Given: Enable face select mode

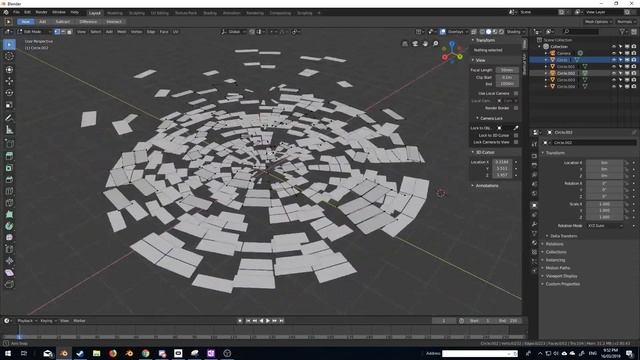Looking at the screenshot, I should (x=69, y=31).
